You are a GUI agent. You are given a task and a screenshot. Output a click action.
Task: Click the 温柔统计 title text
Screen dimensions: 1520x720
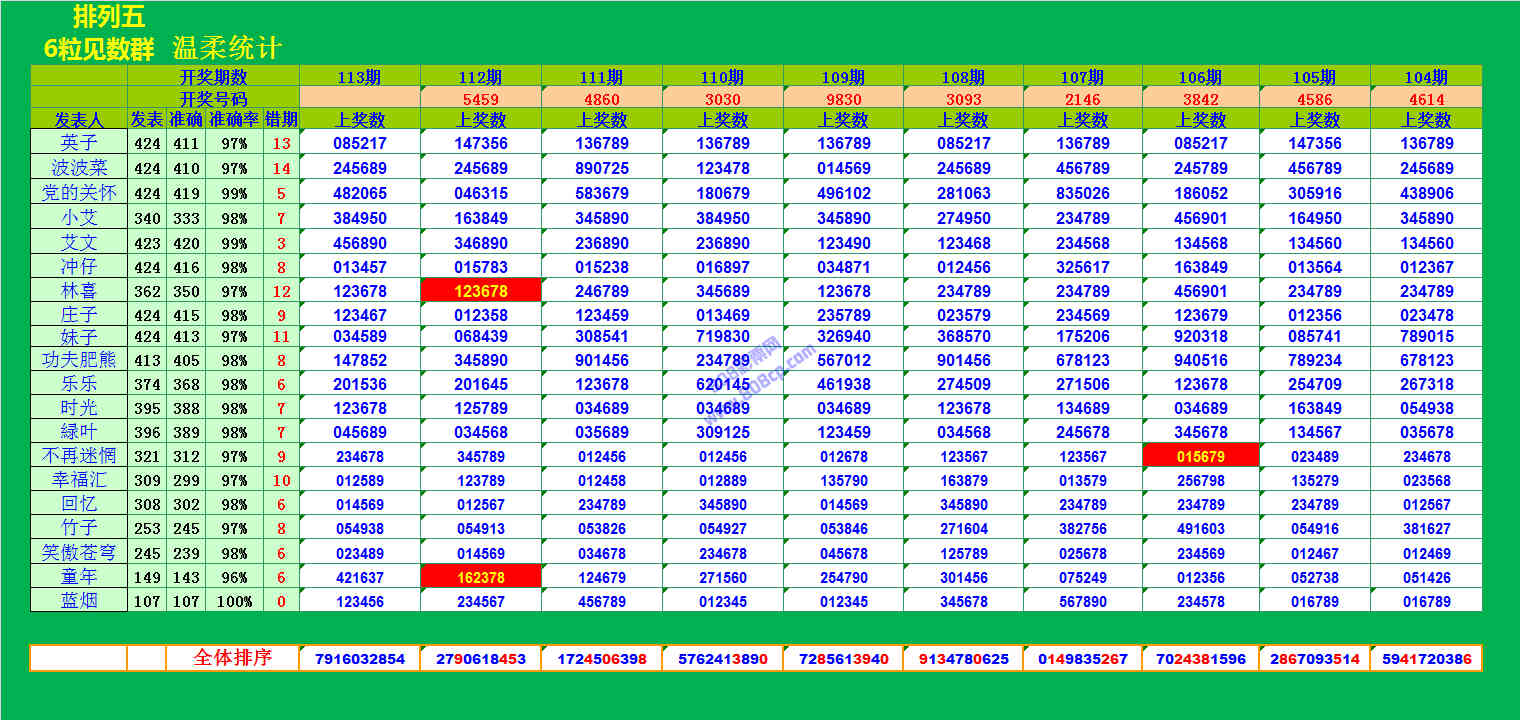click(x=227, y=48)
